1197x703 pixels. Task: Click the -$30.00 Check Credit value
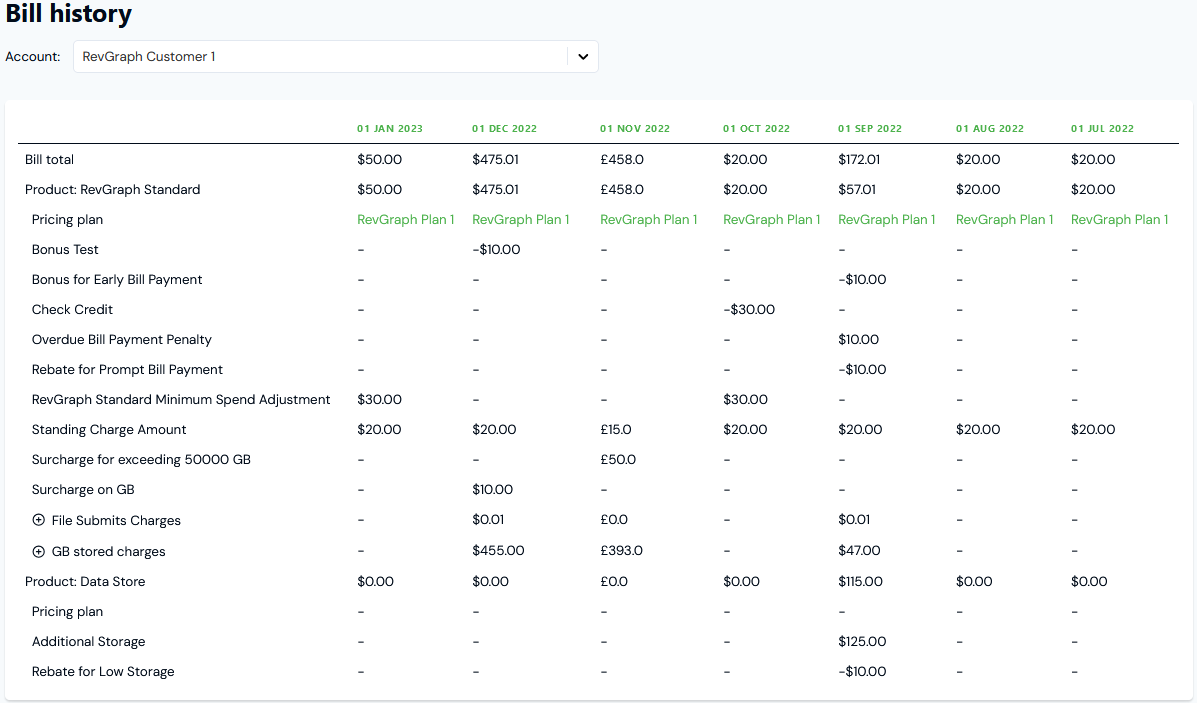tap(749, 309)
